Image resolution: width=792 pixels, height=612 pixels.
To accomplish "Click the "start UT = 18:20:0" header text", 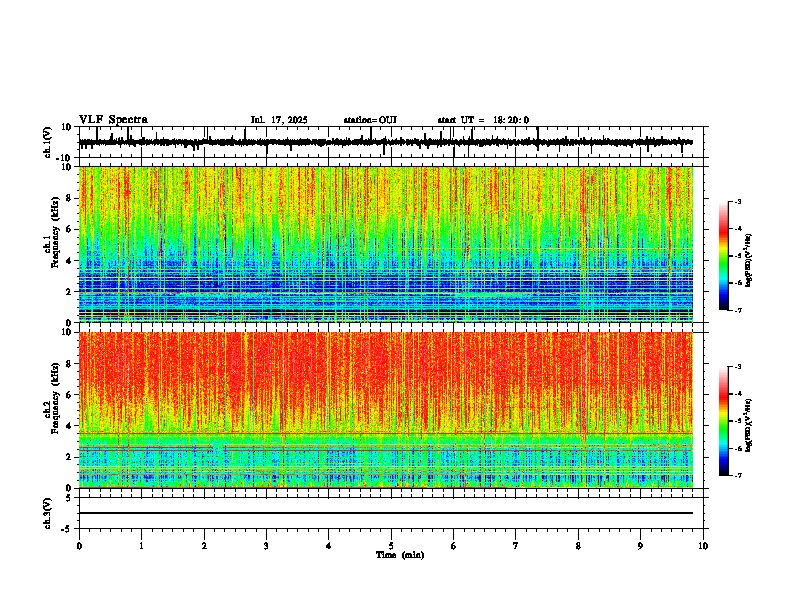I will (x=483, y=120).
